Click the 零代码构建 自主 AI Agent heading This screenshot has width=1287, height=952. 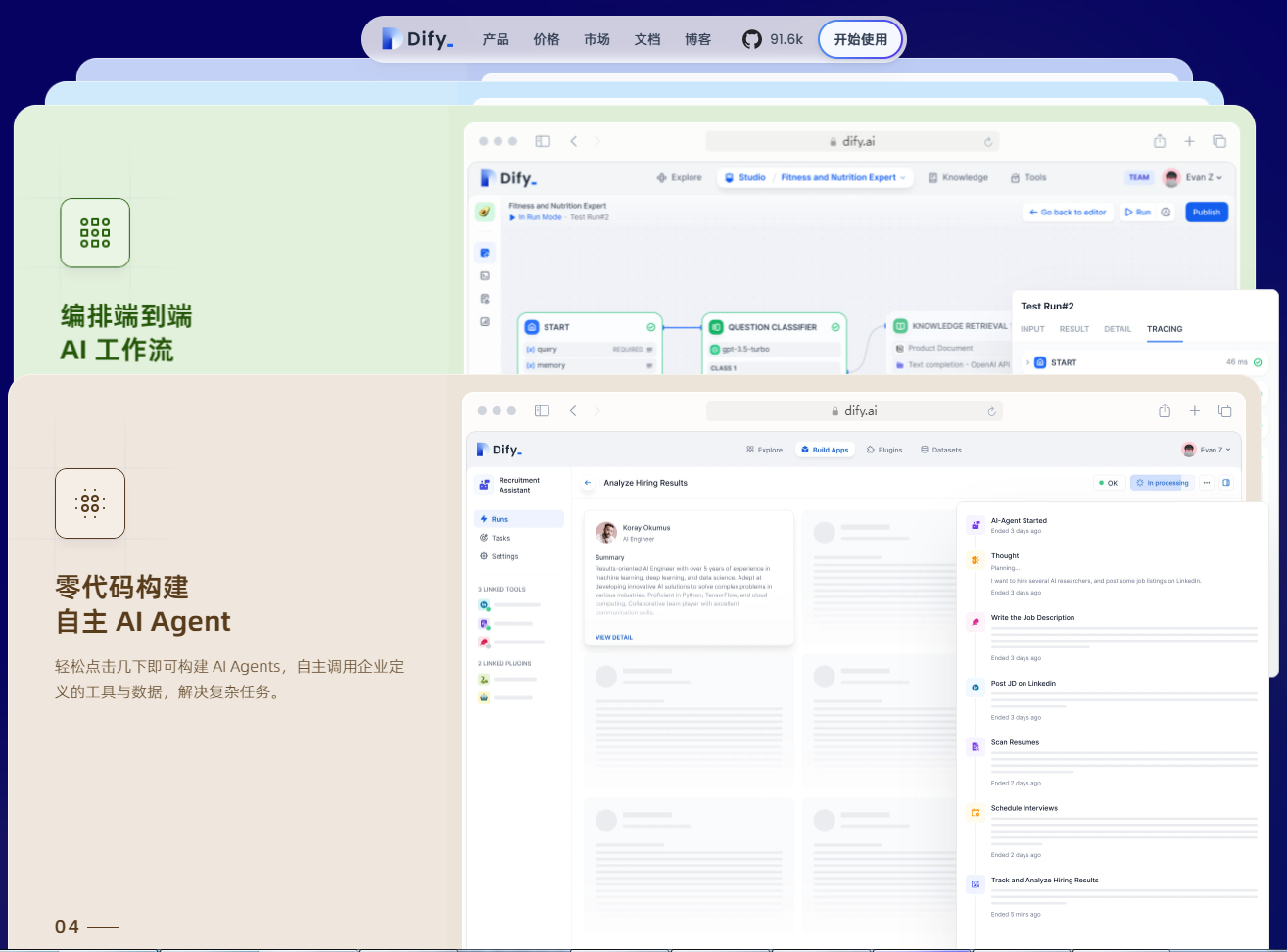coord(143,604)
